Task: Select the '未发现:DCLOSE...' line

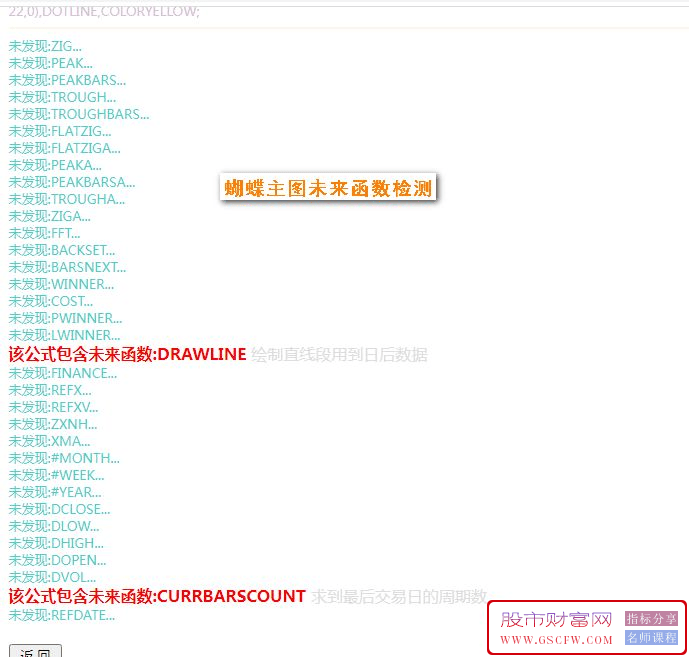Action: pyautogui.click(x=59, y=509)
